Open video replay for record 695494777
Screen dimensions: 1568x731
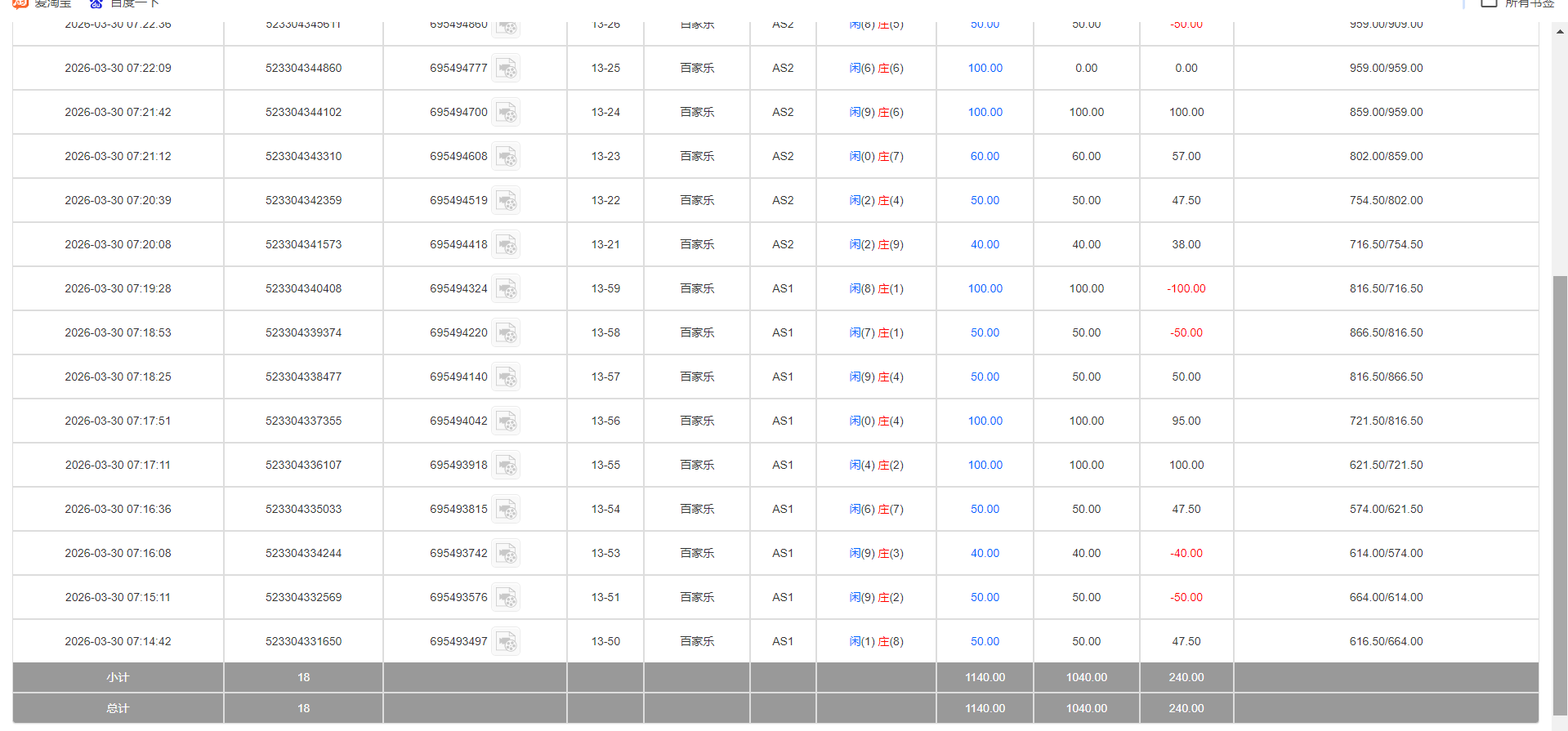pos(506,69)
